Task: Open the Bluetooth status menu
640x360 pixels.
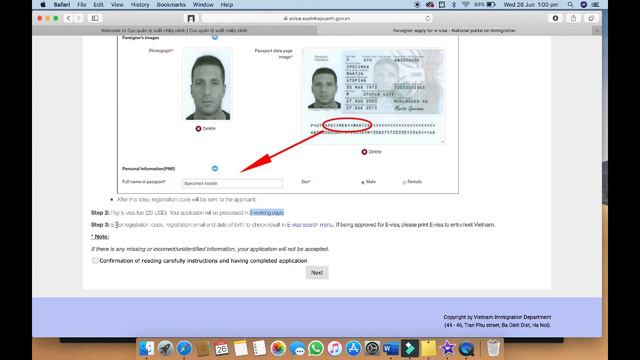Action: (453, 5)
